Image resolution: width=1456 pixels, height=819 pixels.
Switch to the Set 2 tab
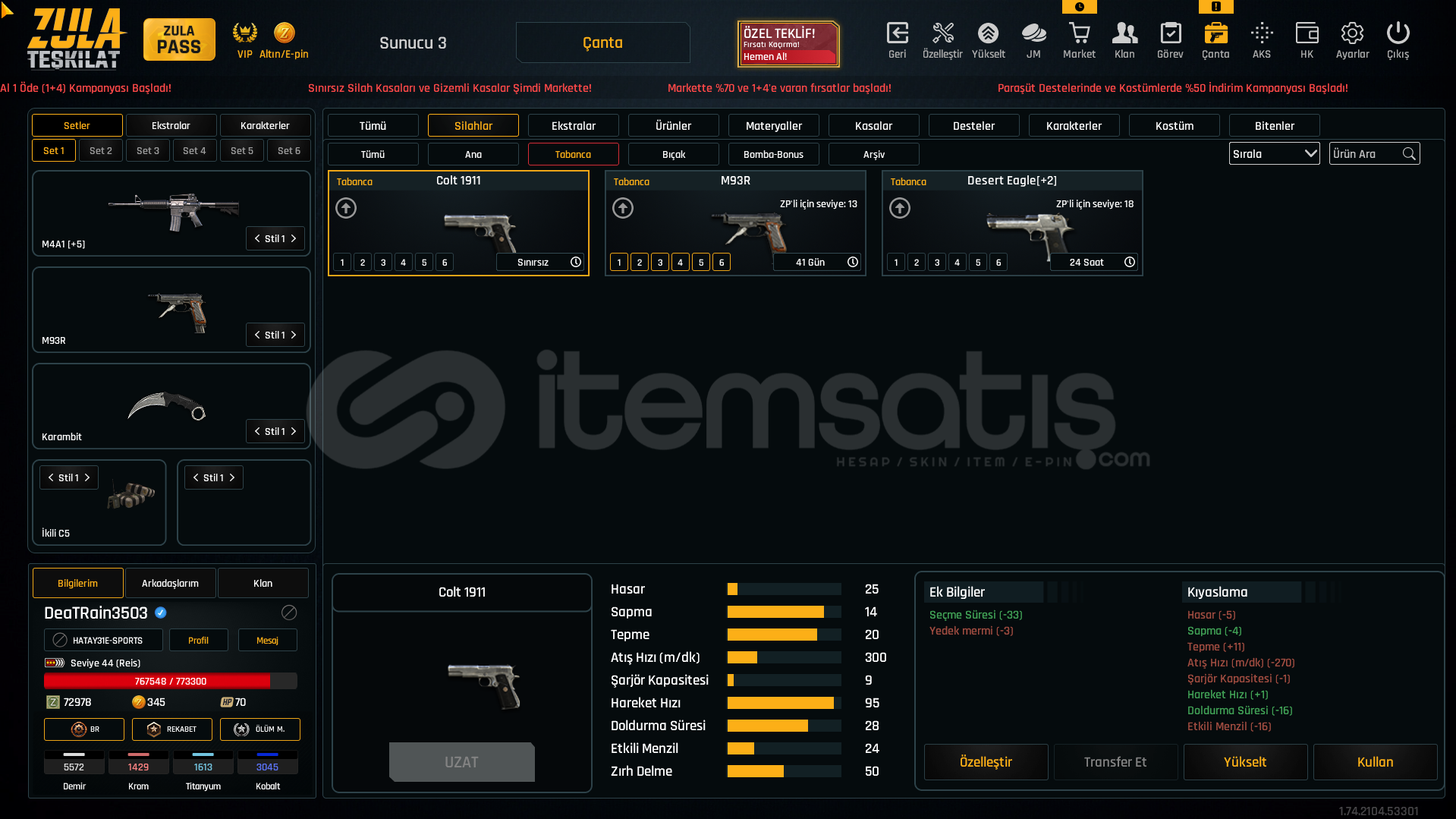tap(101, 151)
